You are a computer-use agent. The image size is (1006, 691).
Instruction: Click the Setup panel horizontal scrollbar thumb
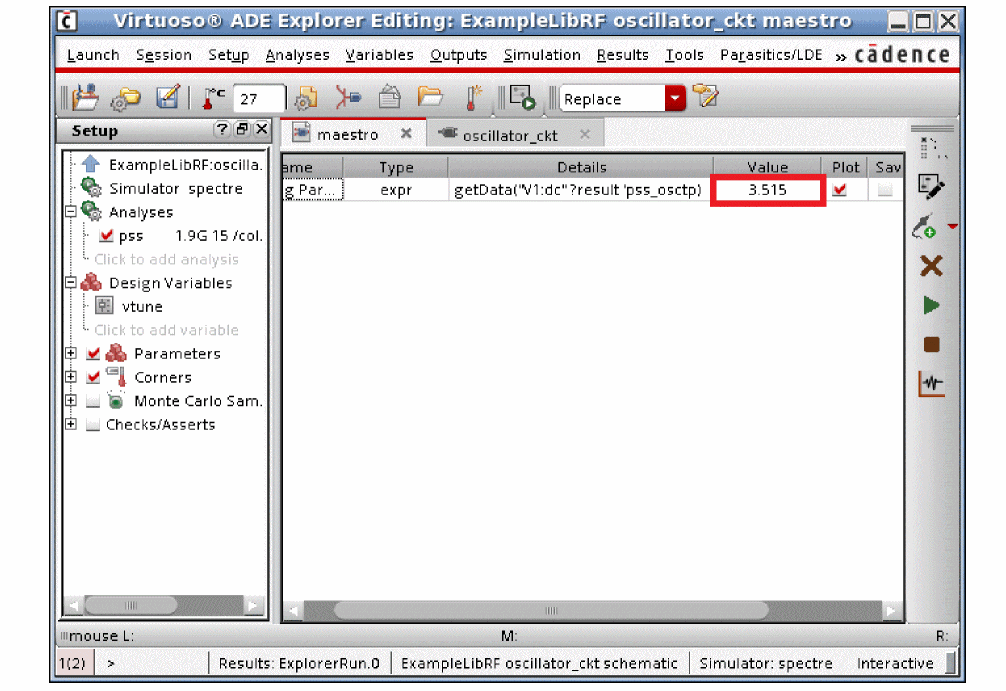(x=131, y=605)
